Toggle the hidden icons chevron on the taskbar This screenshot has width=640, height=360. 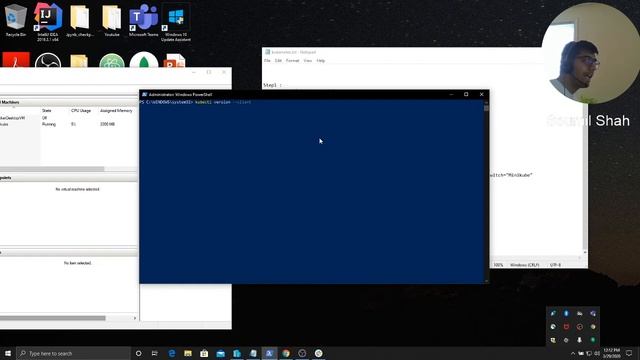pyautogui.click(x=573, y=353)
